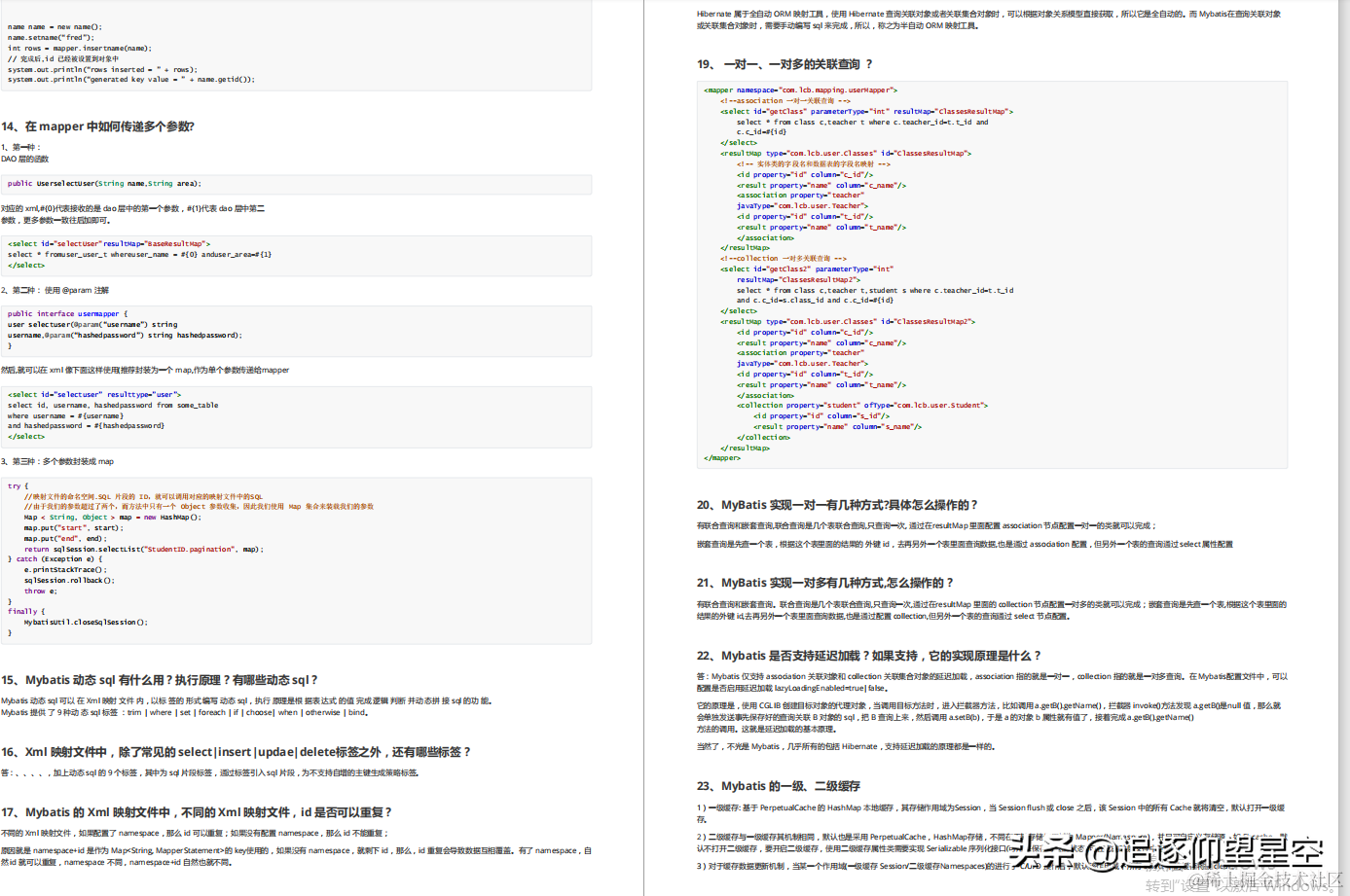Viewport: 1350px width, 896px height.
Task: Click closing tag "</mapper>"
Action: [x=722, y=458]
